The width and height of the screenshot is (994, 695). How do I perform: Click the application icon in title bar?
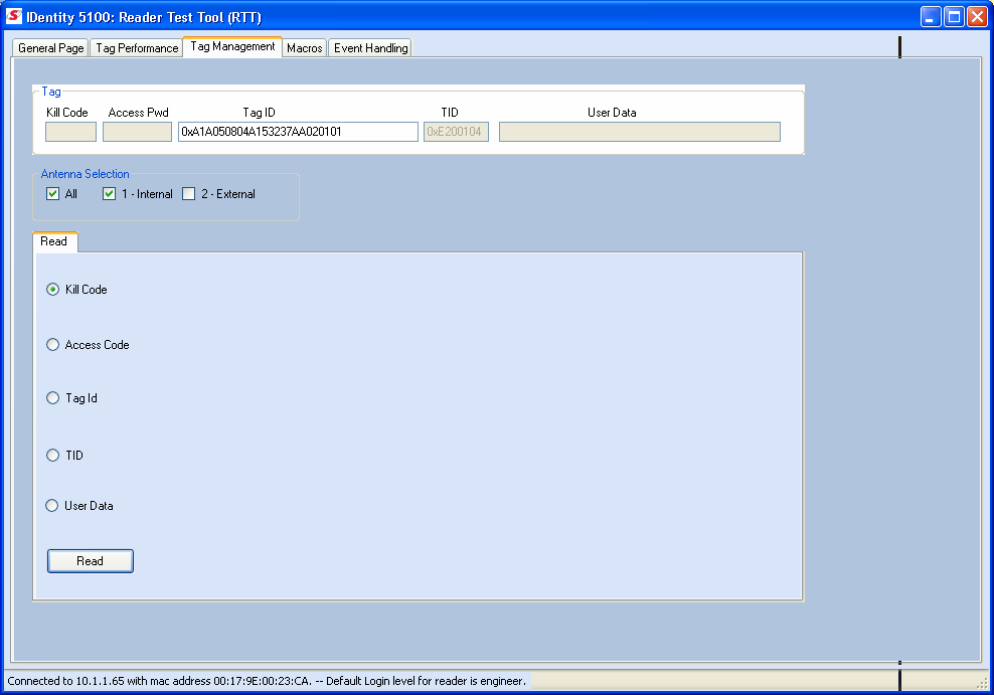(14, 16)
